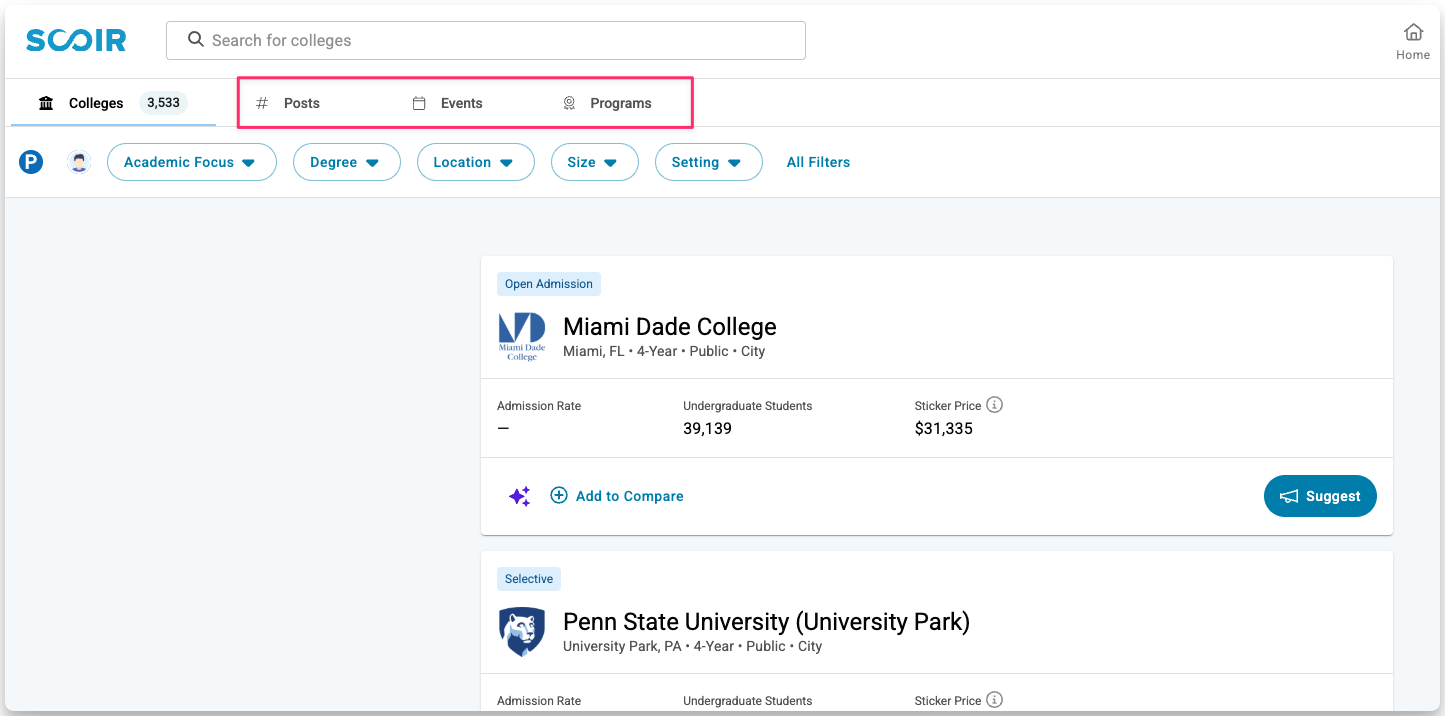Image resolution: width=1445 pixels, height=716 pixels.
Task: Show Penn State sticker price info
Action: click(994, 700)
